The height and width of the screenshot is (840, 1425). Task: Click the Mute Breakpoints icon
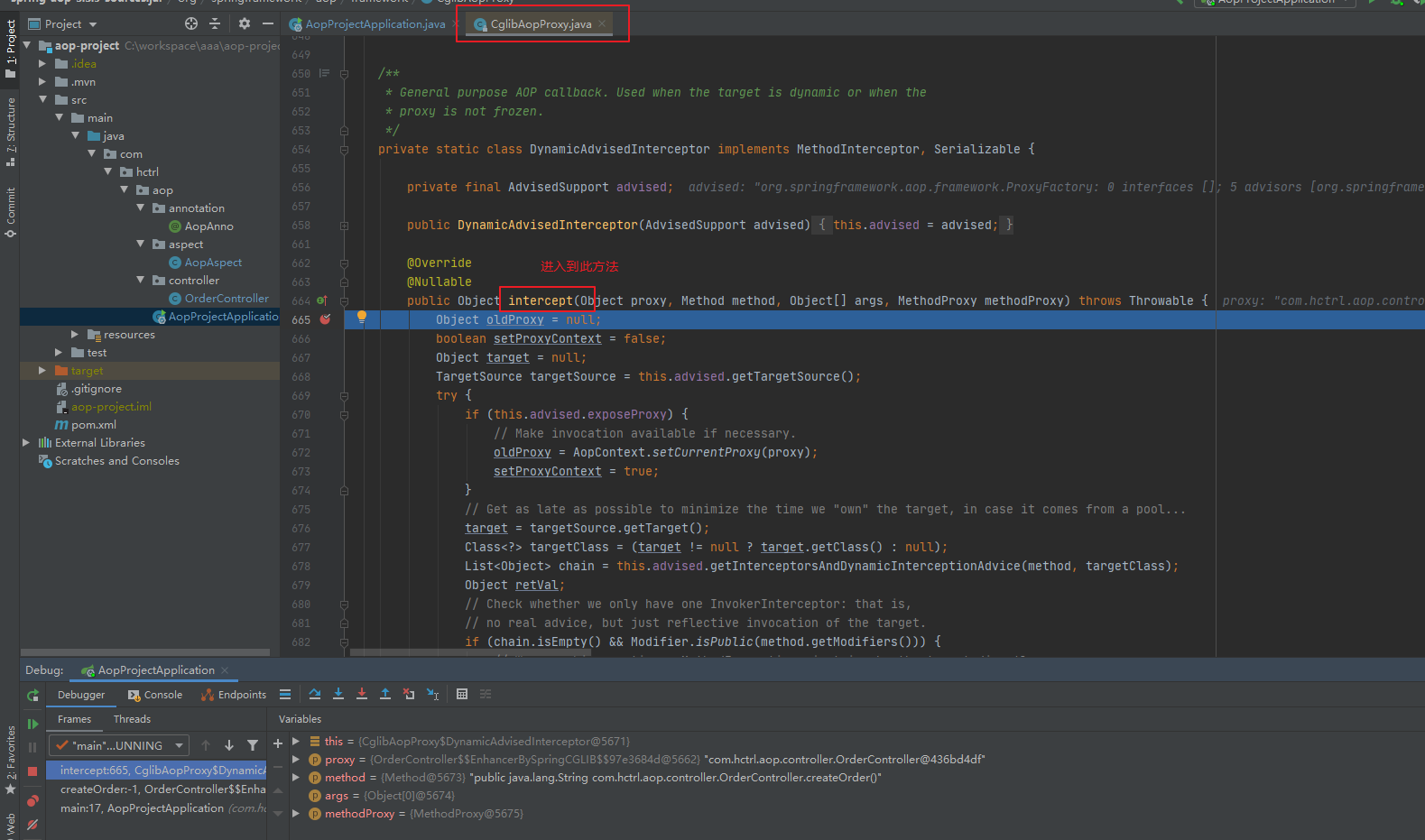click(x=32, y=824)
